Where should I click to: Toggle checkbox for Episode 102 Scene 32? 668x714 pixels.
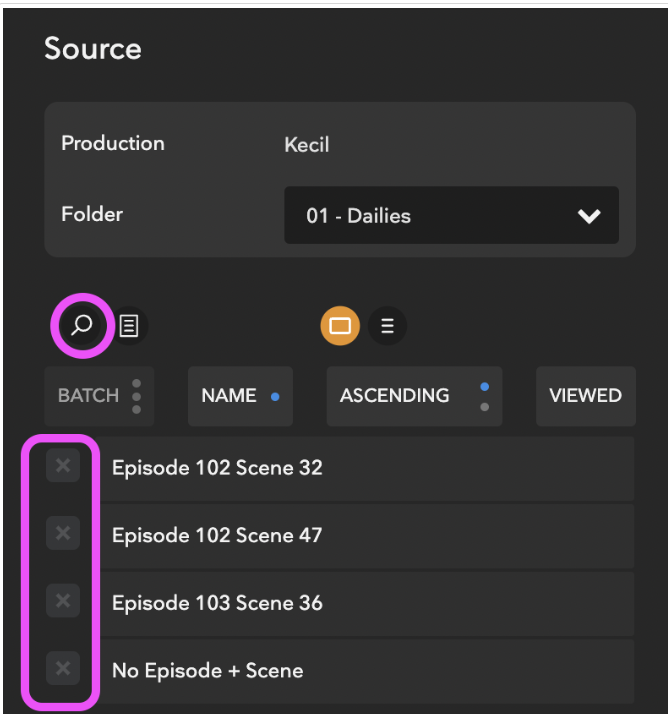click(63, 465)
